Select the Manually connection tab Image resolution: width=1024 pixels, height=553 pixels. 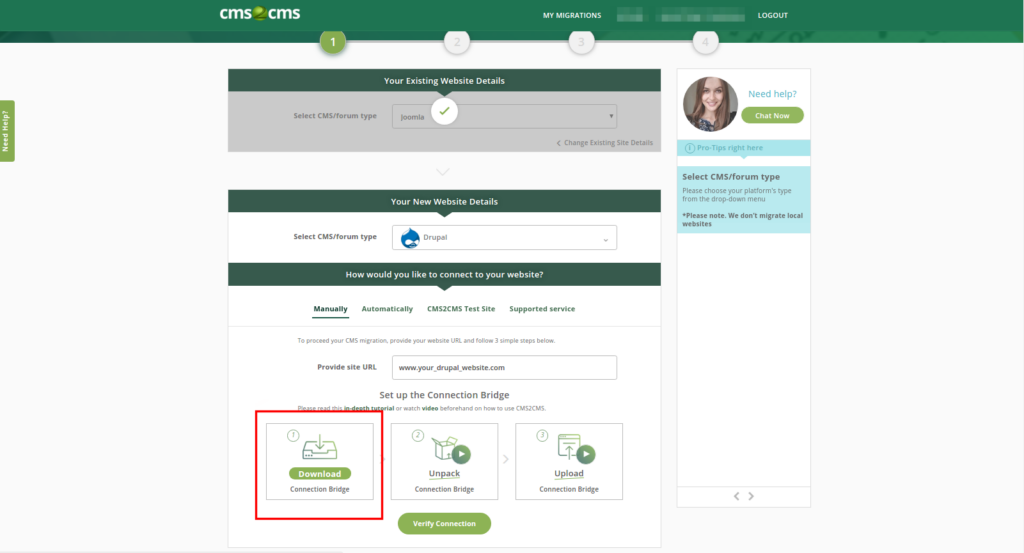click(330, 309)
